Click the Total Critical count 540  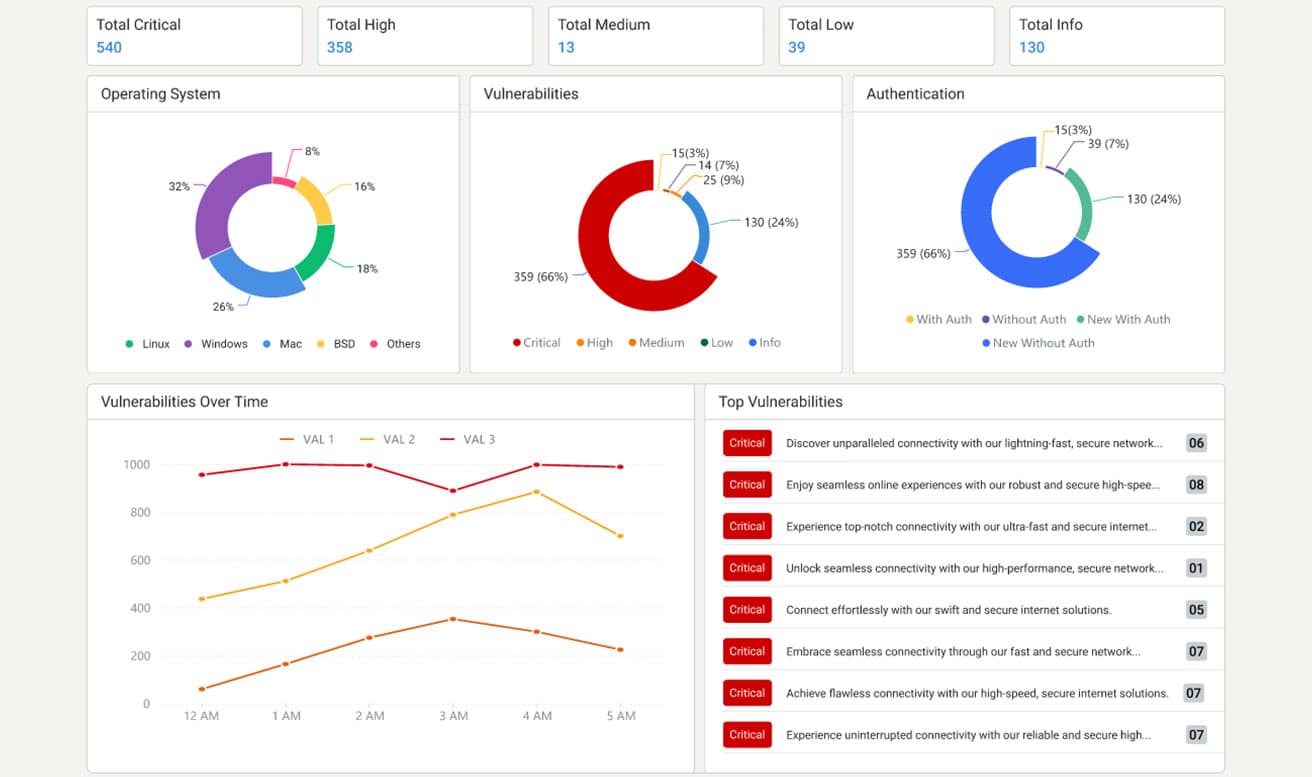(x=109, y=47)
